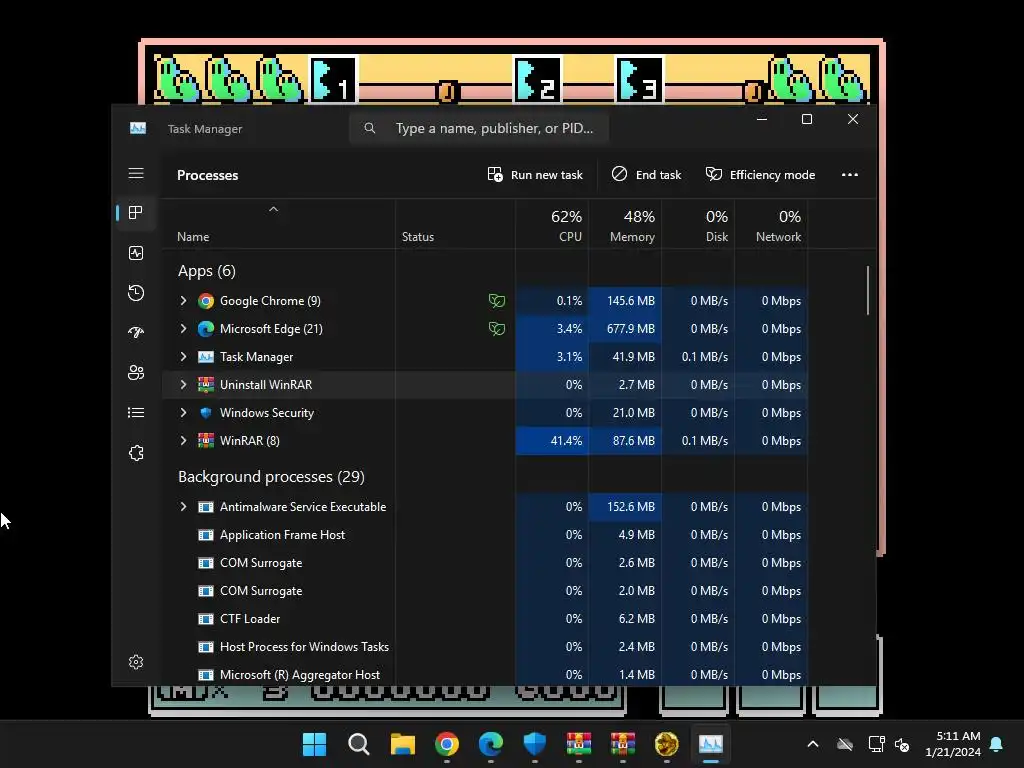Click the Apps (6) group heading
This screenshot has height=768, width=1024.
point(206,270)
